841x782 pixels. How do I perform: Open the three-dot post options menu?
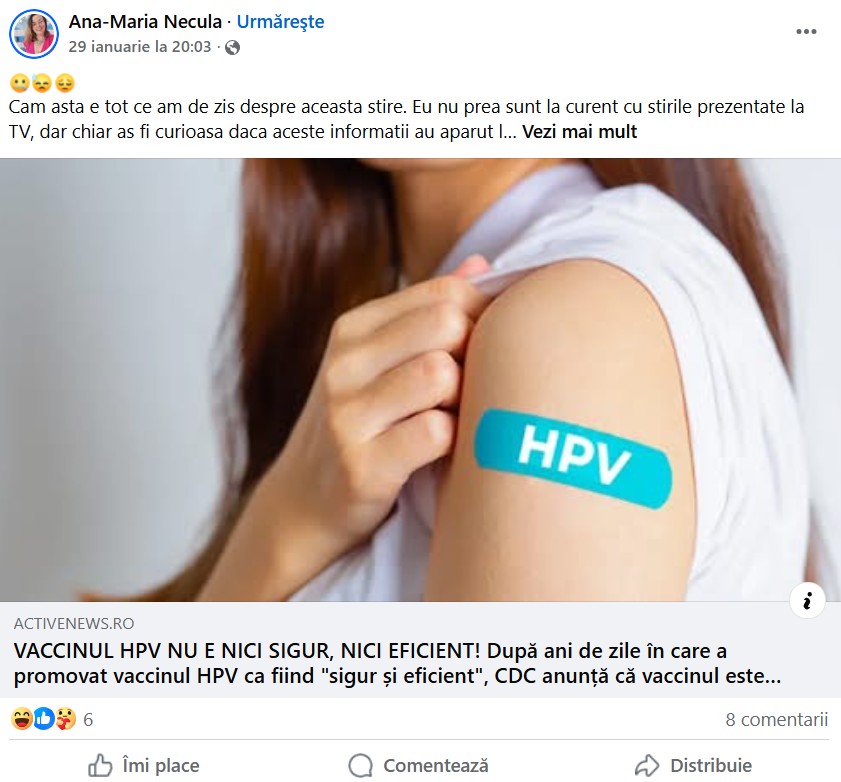[x=806, y=32]
